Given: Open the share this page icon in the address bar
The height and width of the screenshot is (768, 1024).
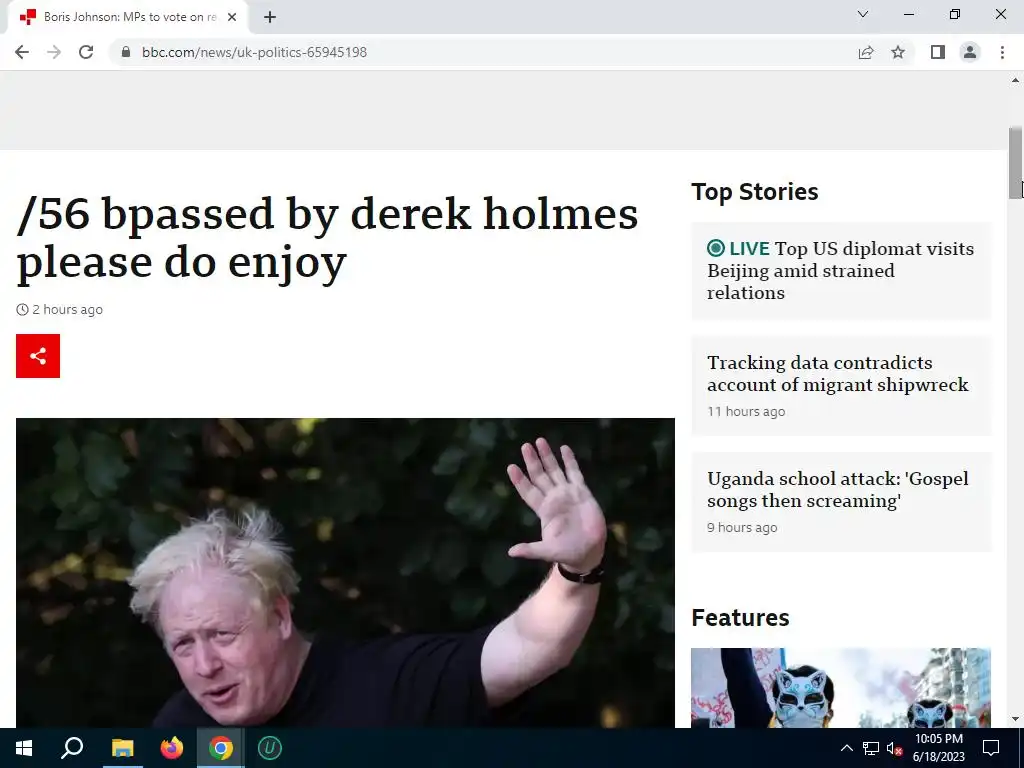Looking at the screenshot, I should 866,52.
